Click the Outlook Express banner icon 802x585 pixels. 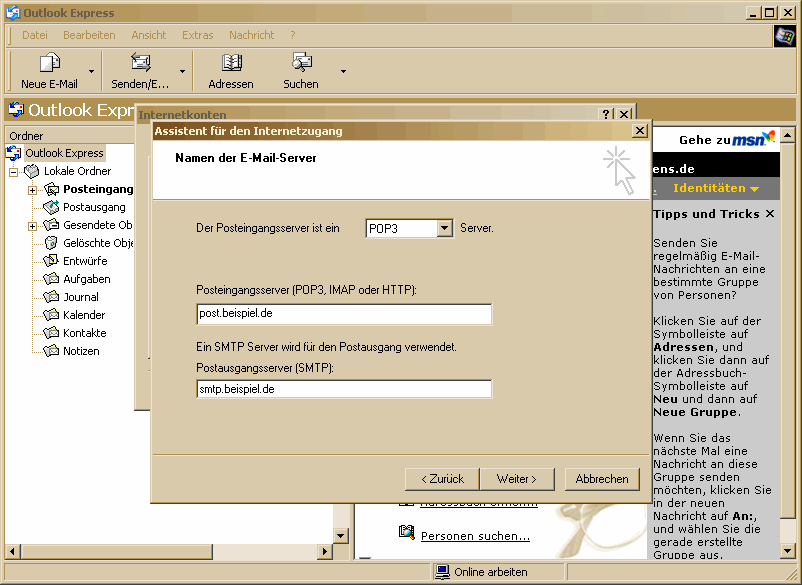tap(16, 109)
